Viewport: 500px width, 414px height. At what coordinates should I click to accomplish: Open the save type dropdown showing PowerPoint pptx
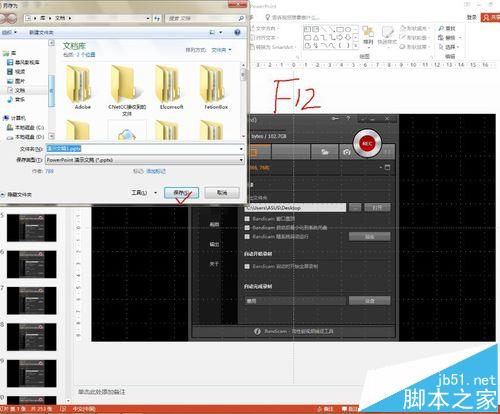(x=145, y=160)
